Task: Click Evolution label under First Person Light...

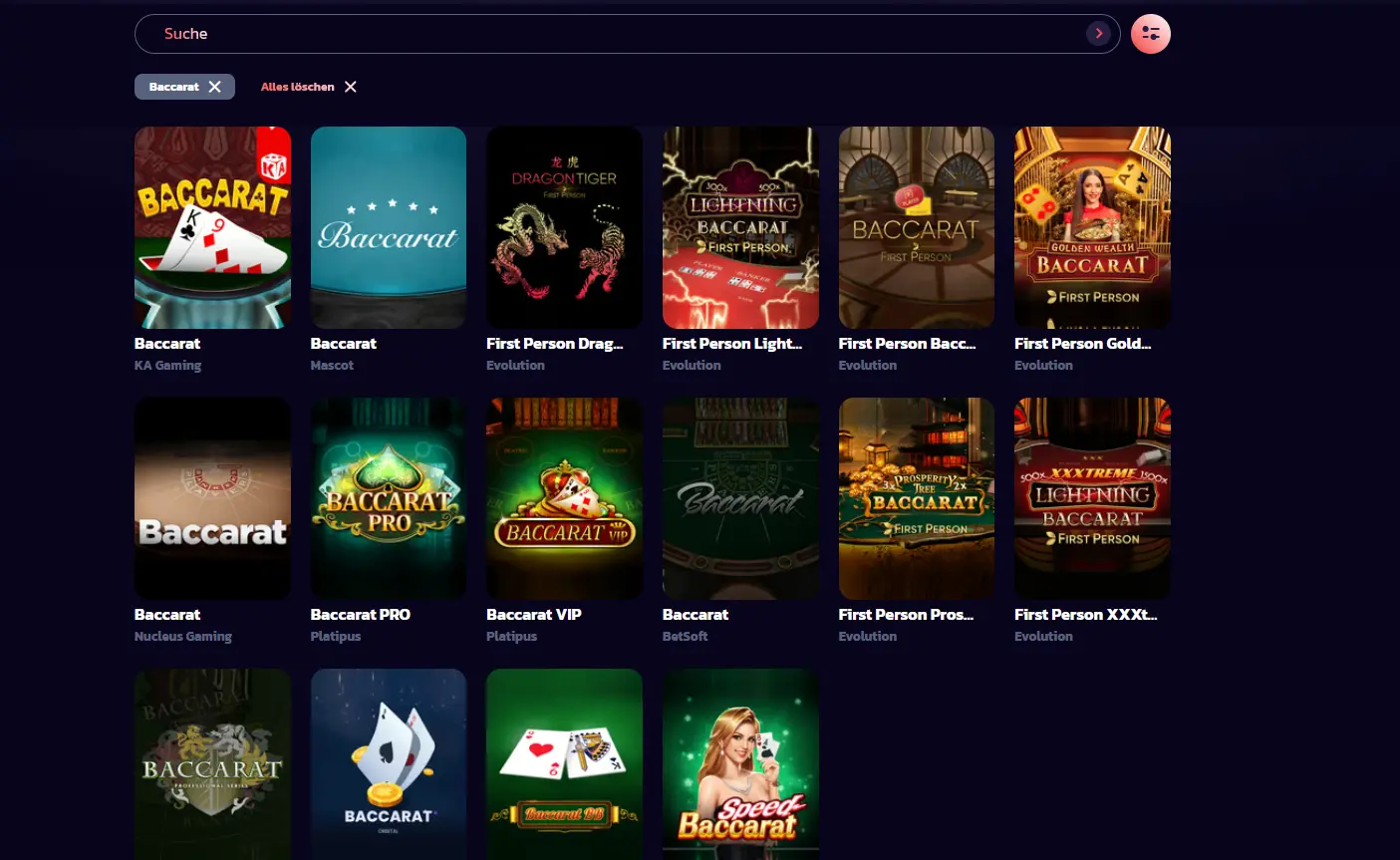Action: click(692, 366)
